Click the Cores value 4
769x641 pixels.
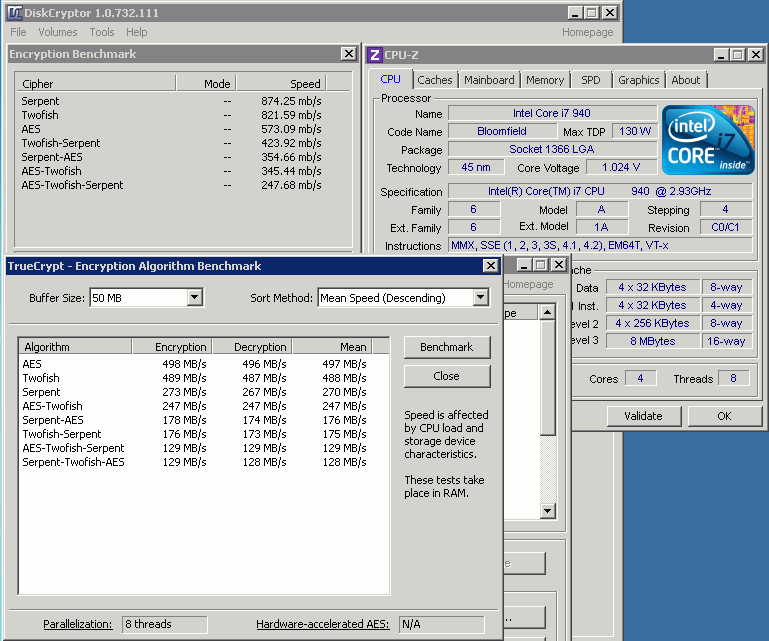pyautogui.click(x=641, y=378)
